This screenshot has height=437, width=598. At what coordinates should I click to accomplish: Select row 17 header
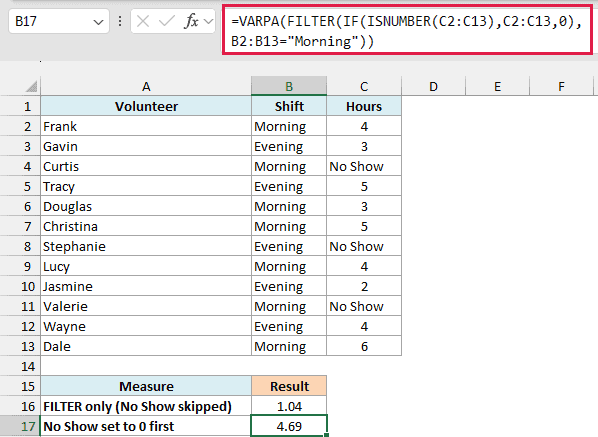coord(20,426)
